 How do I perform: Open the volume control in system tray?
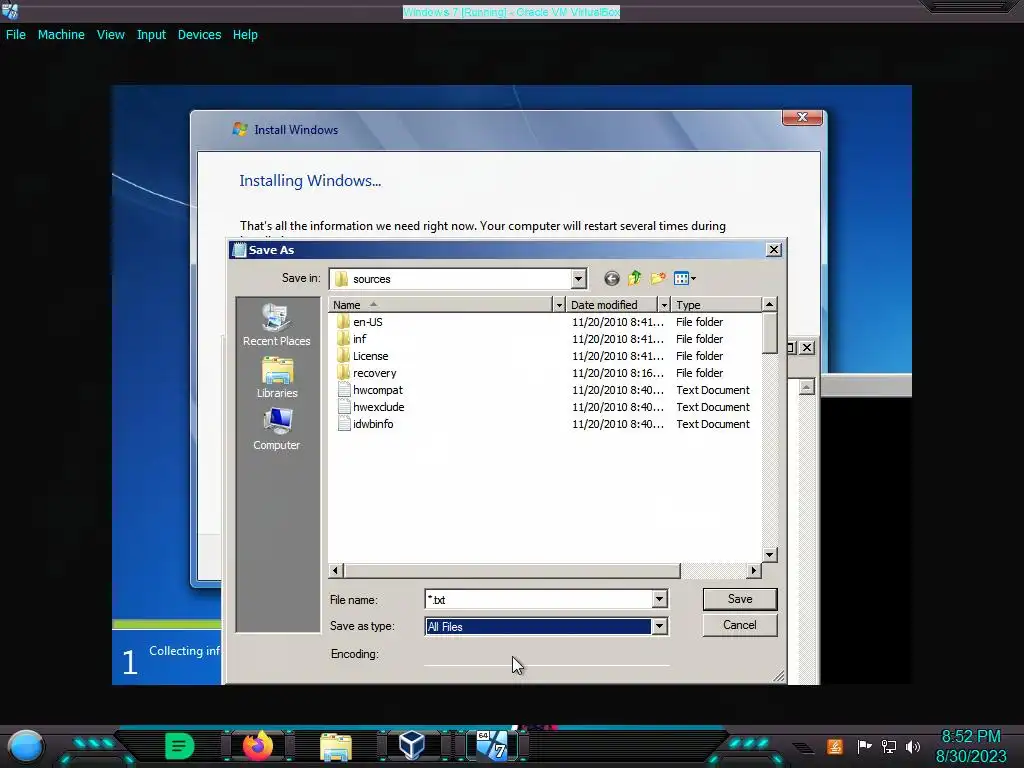coord(913,746)
